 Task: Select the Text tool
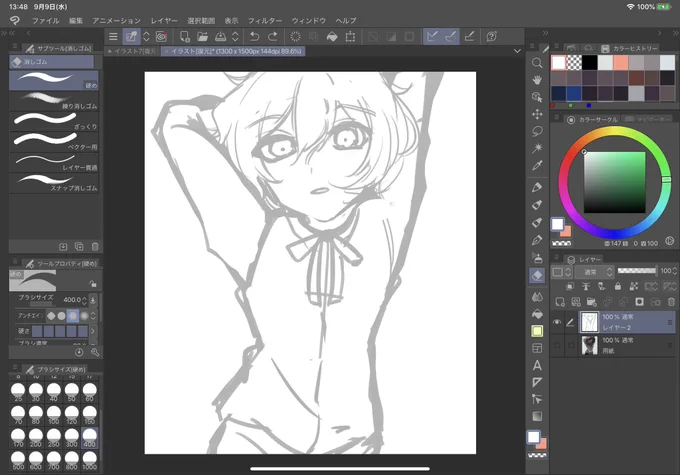point(537,365)
